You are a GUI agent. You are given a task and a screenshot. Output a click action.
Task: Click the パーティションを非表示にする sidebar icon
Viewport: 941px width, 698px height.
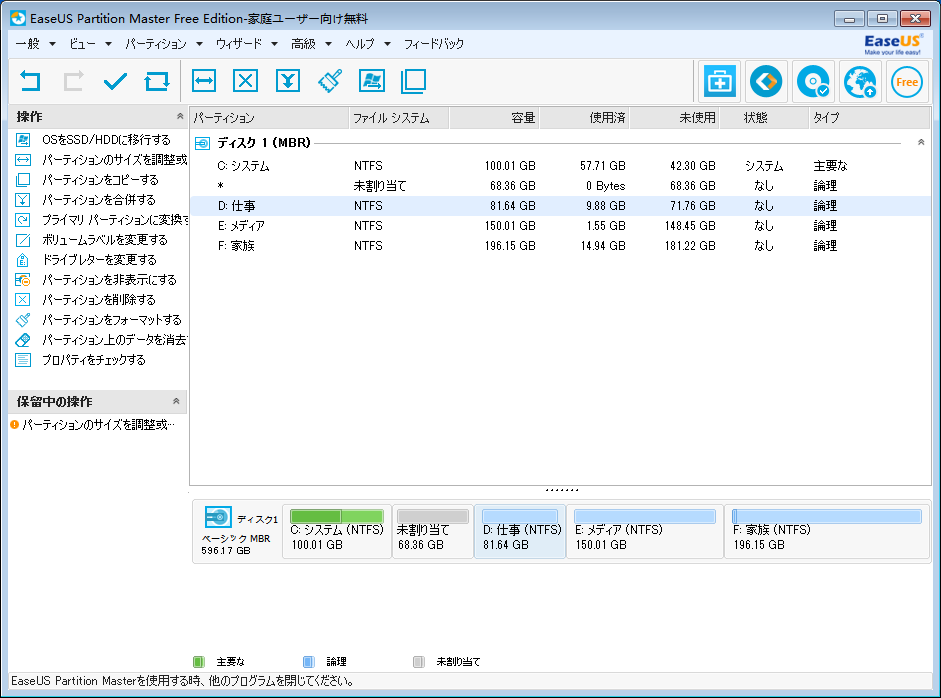tap(23, 280)
